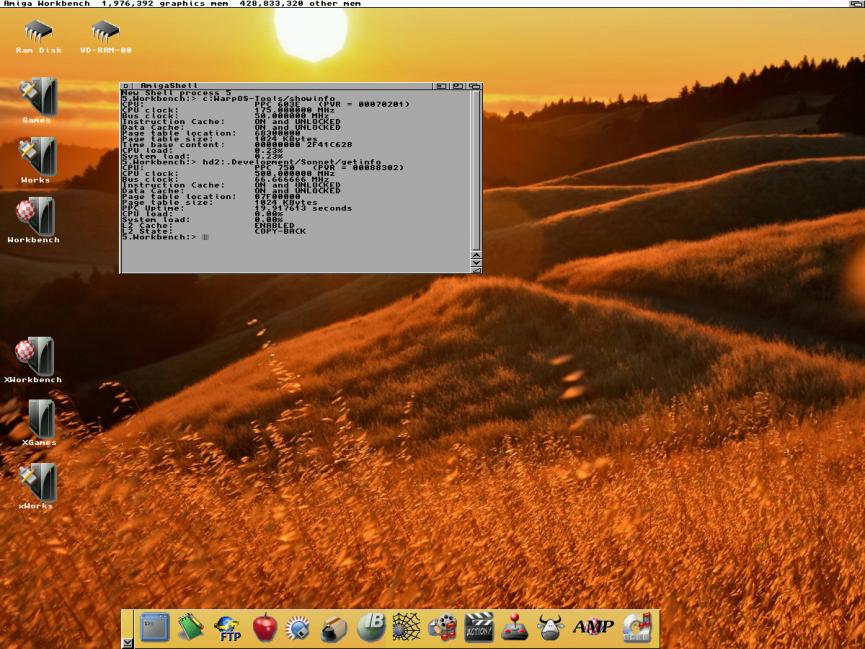Image resolution: width=865 pixels, height=649 pixels.
Task: Click the AmigaShell window title bar
Action: point(300,87)
